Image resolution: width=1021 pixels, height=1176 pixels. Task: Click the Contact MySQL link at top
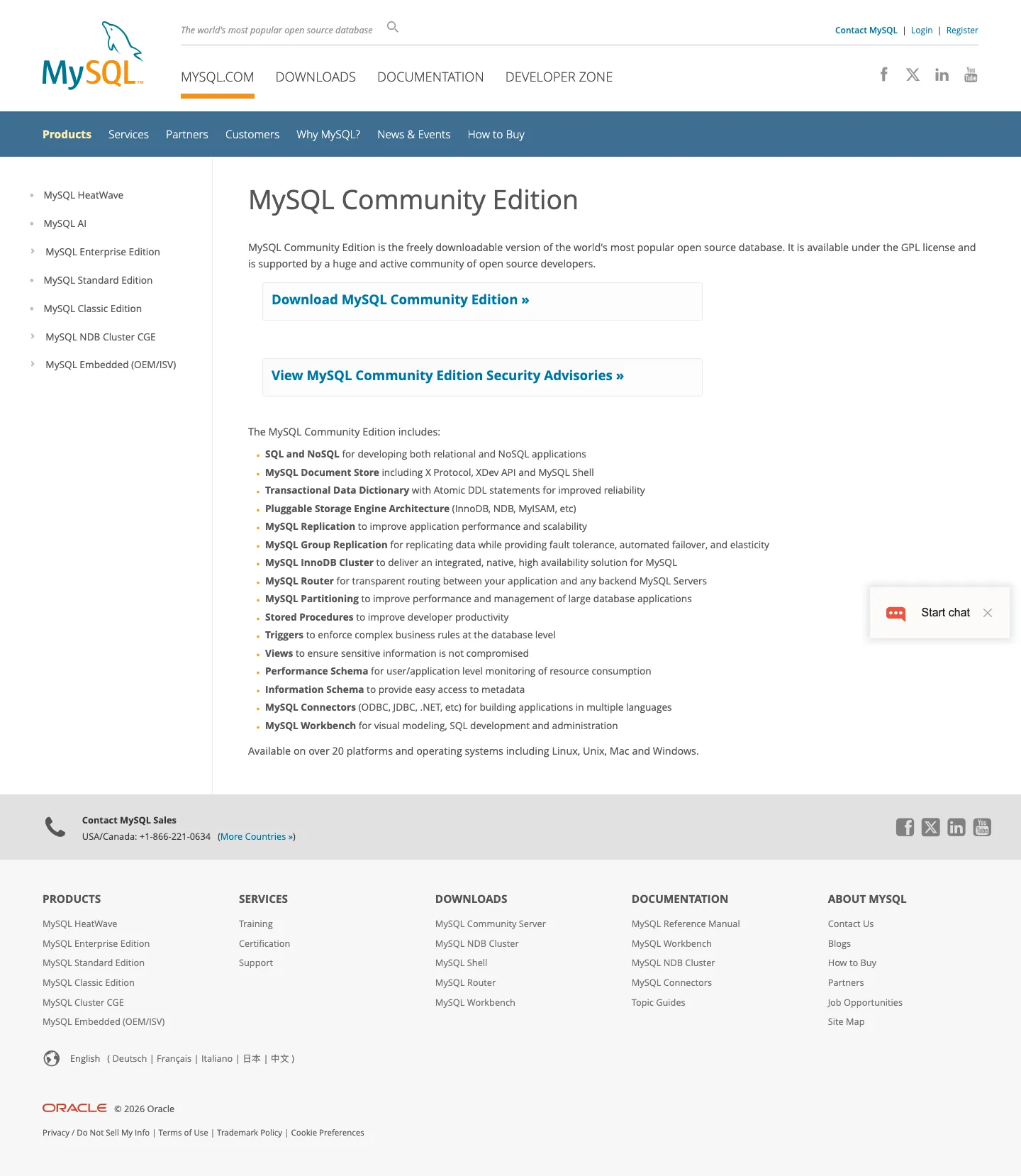point(866,30)
